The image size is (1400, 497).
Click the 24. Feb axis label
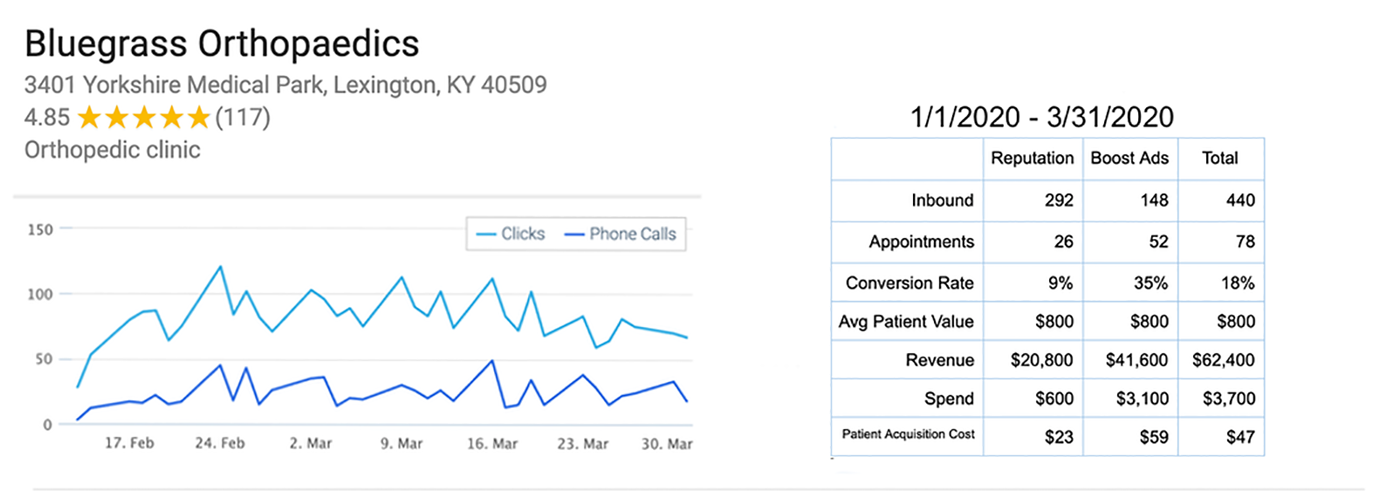[x=220, y=444]
